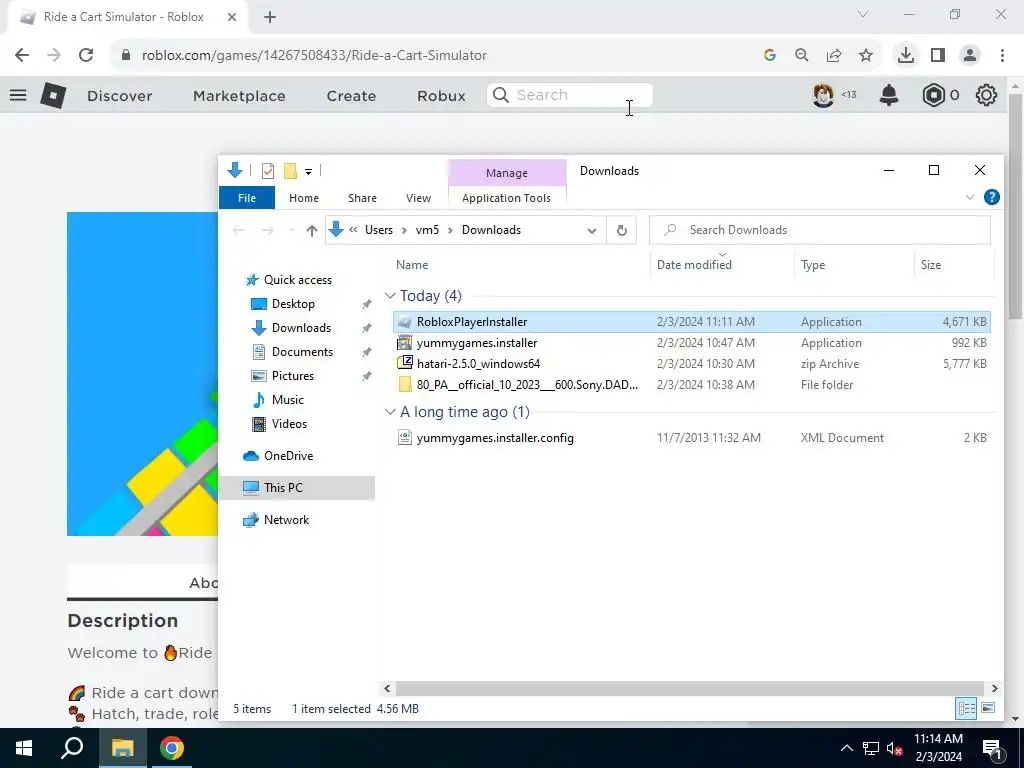This screenshot has height=768, width=1024.
Task: Select hatari-2.5.0_windows64 zip archive
Action: tap(478, 364)
